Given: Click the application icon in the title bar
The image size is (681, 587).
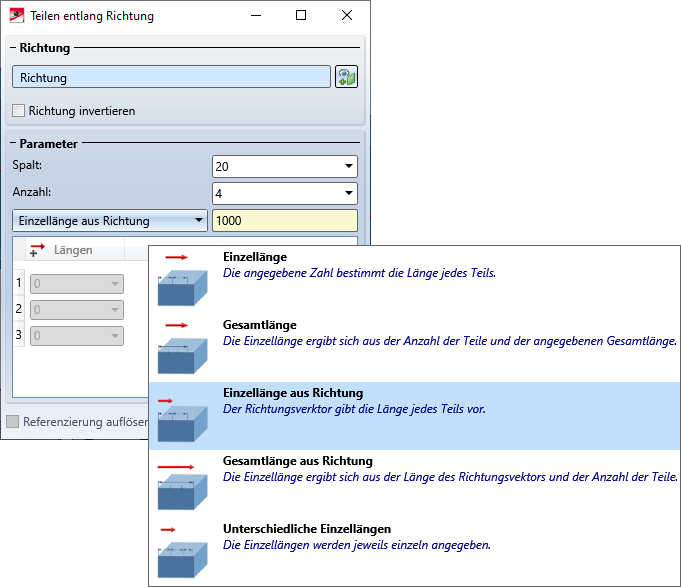Looking at the screenshot, I should click(x=17, y=16).
